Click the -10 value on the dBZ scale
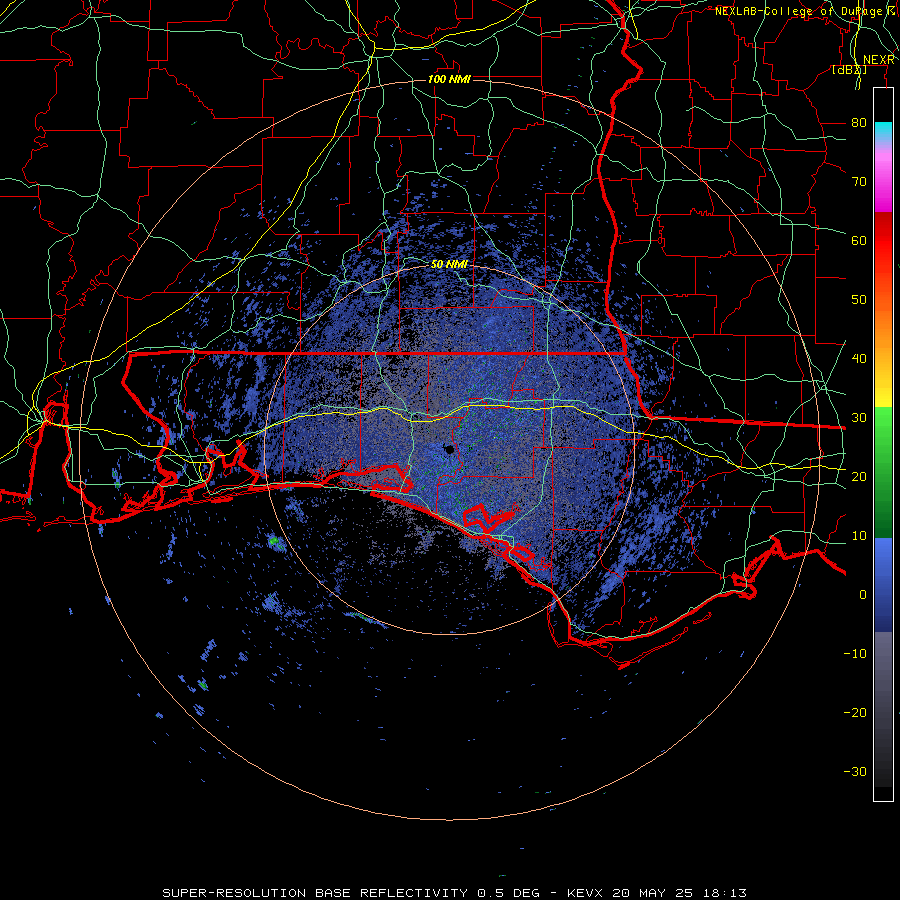The width and height of the screenshot is (900, 900). 855,654
